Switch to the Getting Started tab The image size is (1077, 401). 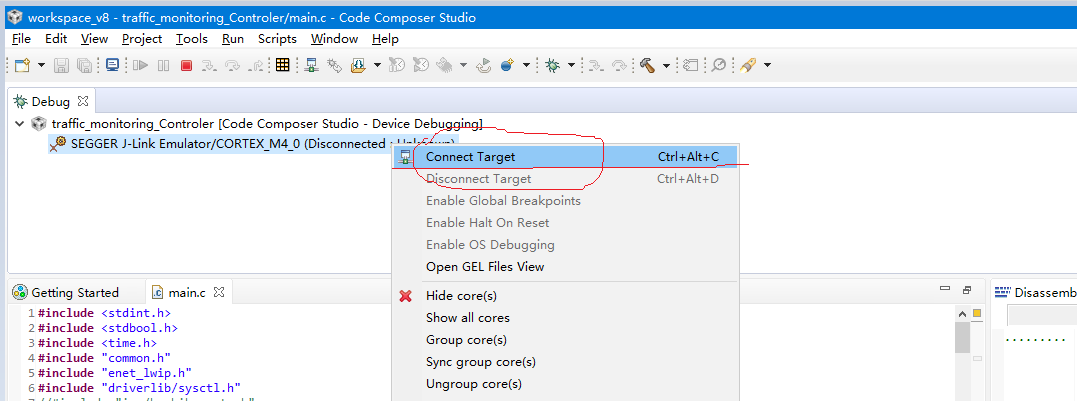point(75,293)
